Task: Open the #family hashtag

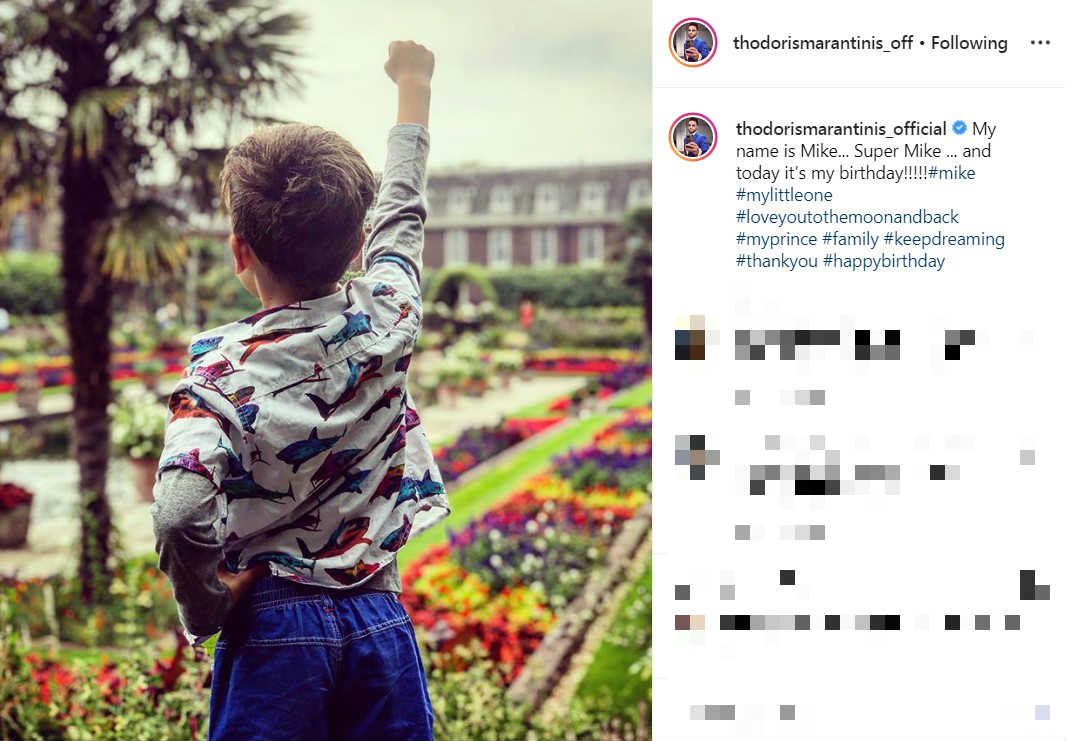Action: click(x=850, y=239)
